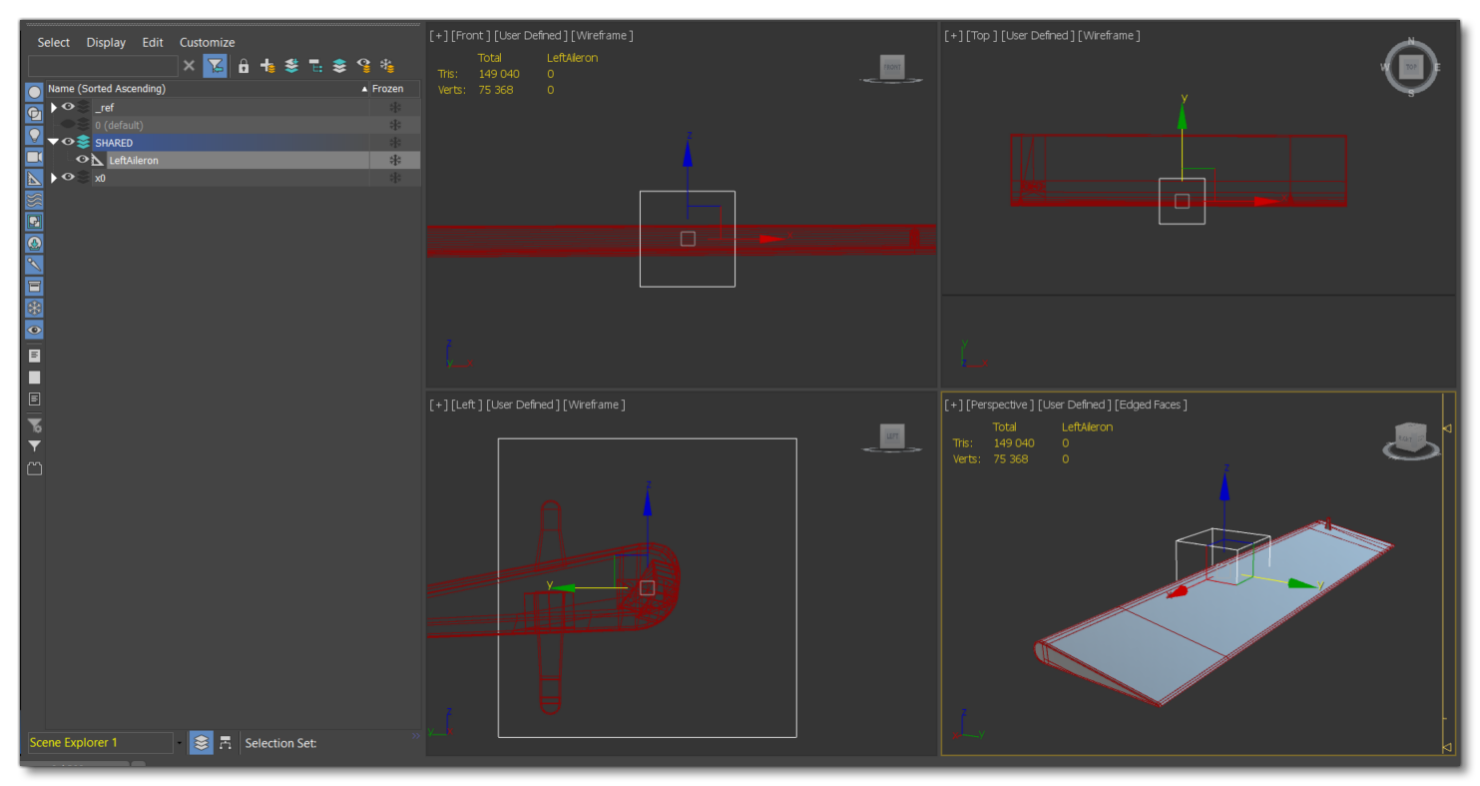
Task: Toggle visibility of the SHARED layer
Action: point(68,142)
